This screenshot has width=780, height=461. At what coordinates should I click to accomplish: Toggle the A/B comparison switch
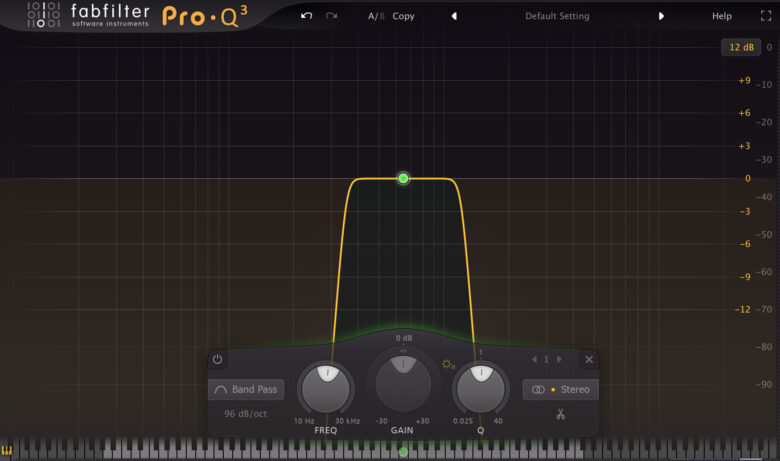376,16
